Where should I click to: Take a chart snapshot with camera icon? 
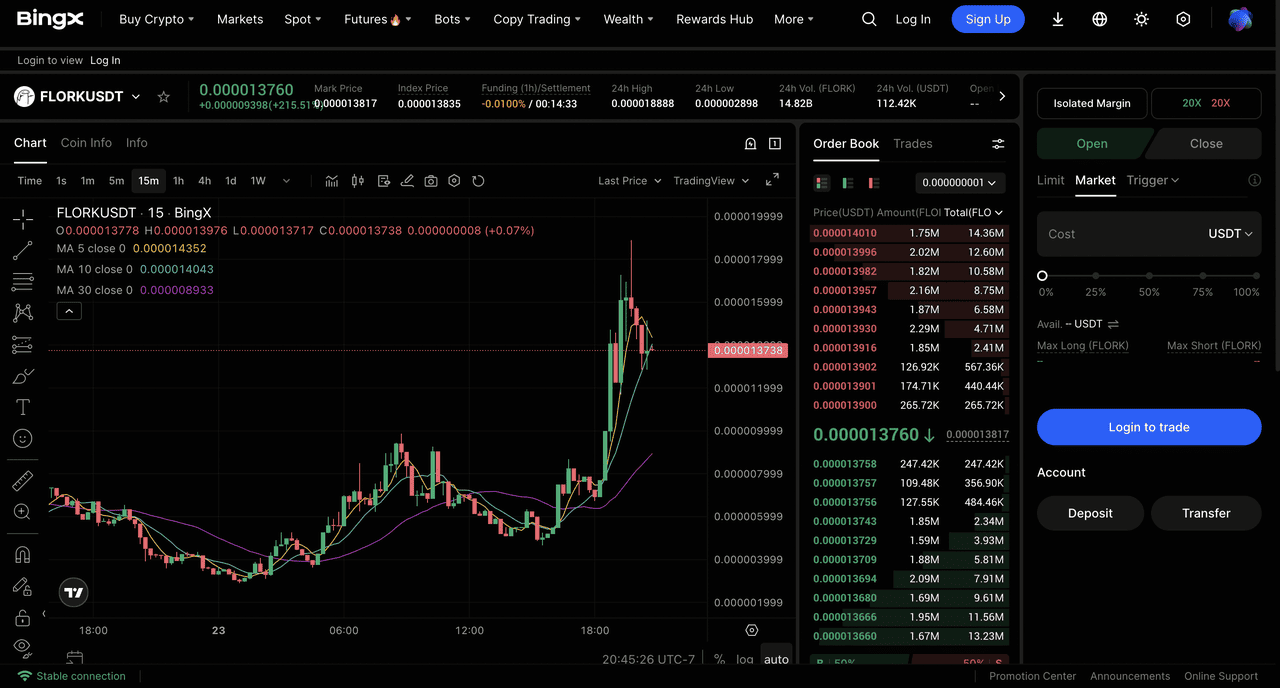pos(431,181)
